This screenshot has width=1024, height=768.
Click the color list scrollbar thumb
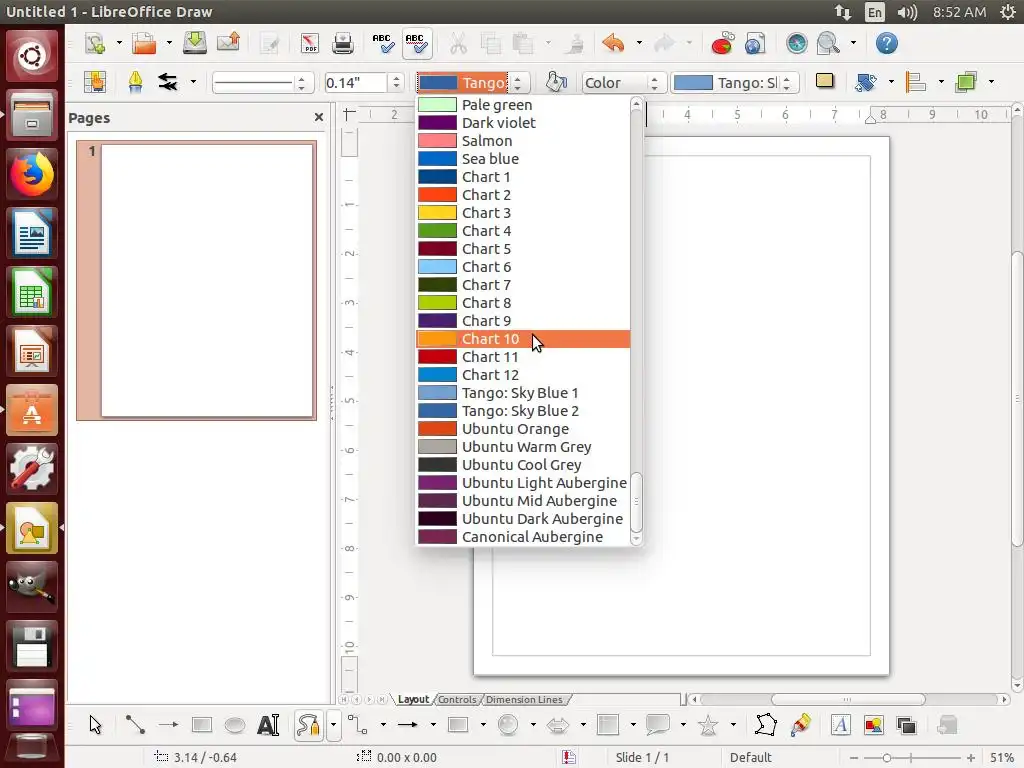point(636,502)
